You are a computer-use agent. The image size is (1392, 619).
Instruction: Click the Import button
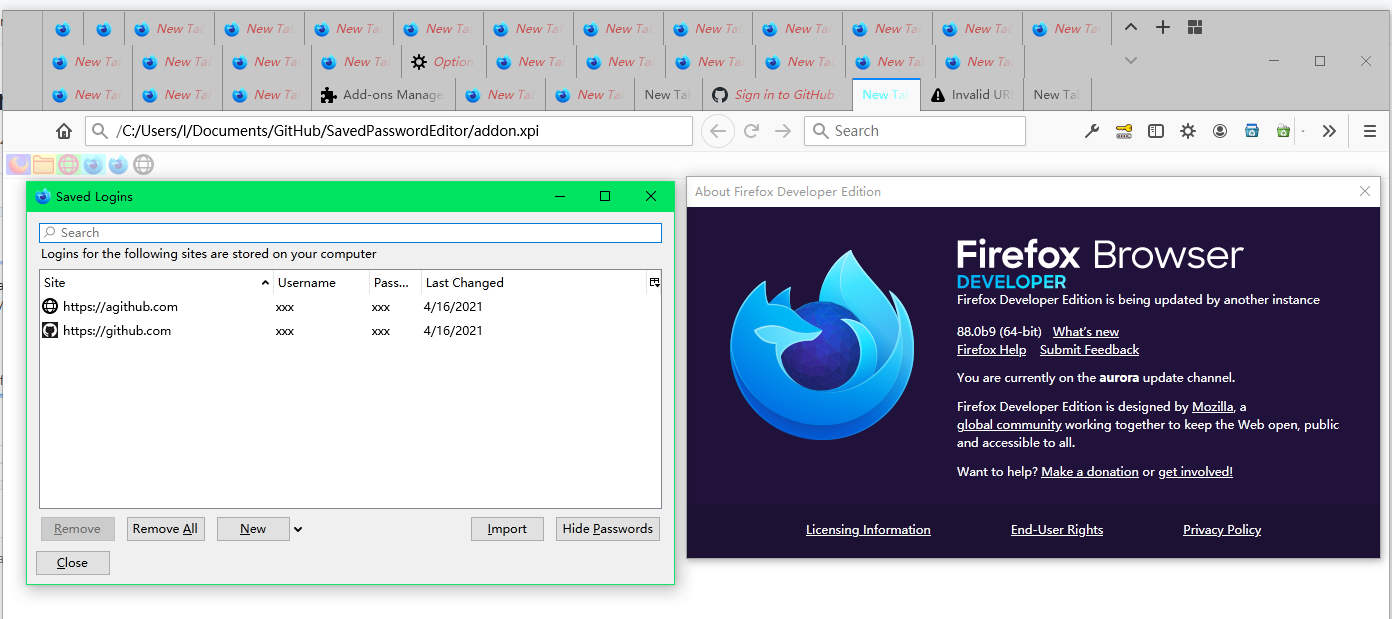(x=507, y=529)
